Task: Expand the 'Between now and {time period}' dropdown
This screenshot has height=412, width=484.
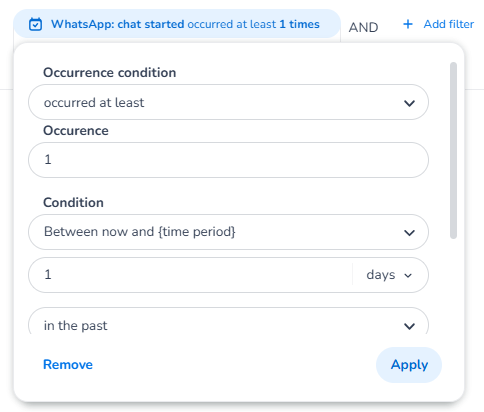Action: [228, 232]
